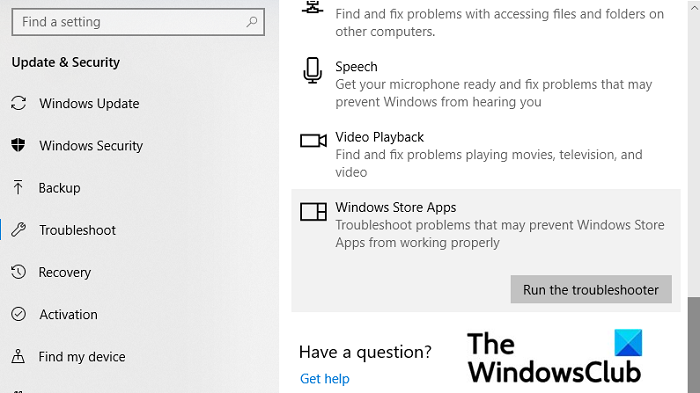
Task: Click the Find my device person icon
Action: point(18,356)
